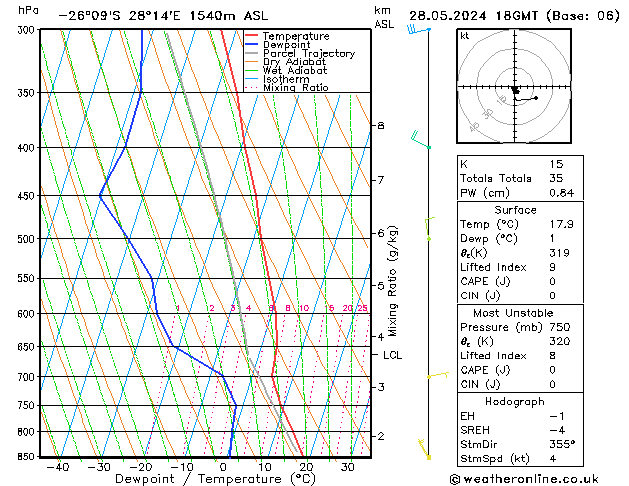
Task: Click the 'km ASL' axis header
Action: (x=384, y=17)
